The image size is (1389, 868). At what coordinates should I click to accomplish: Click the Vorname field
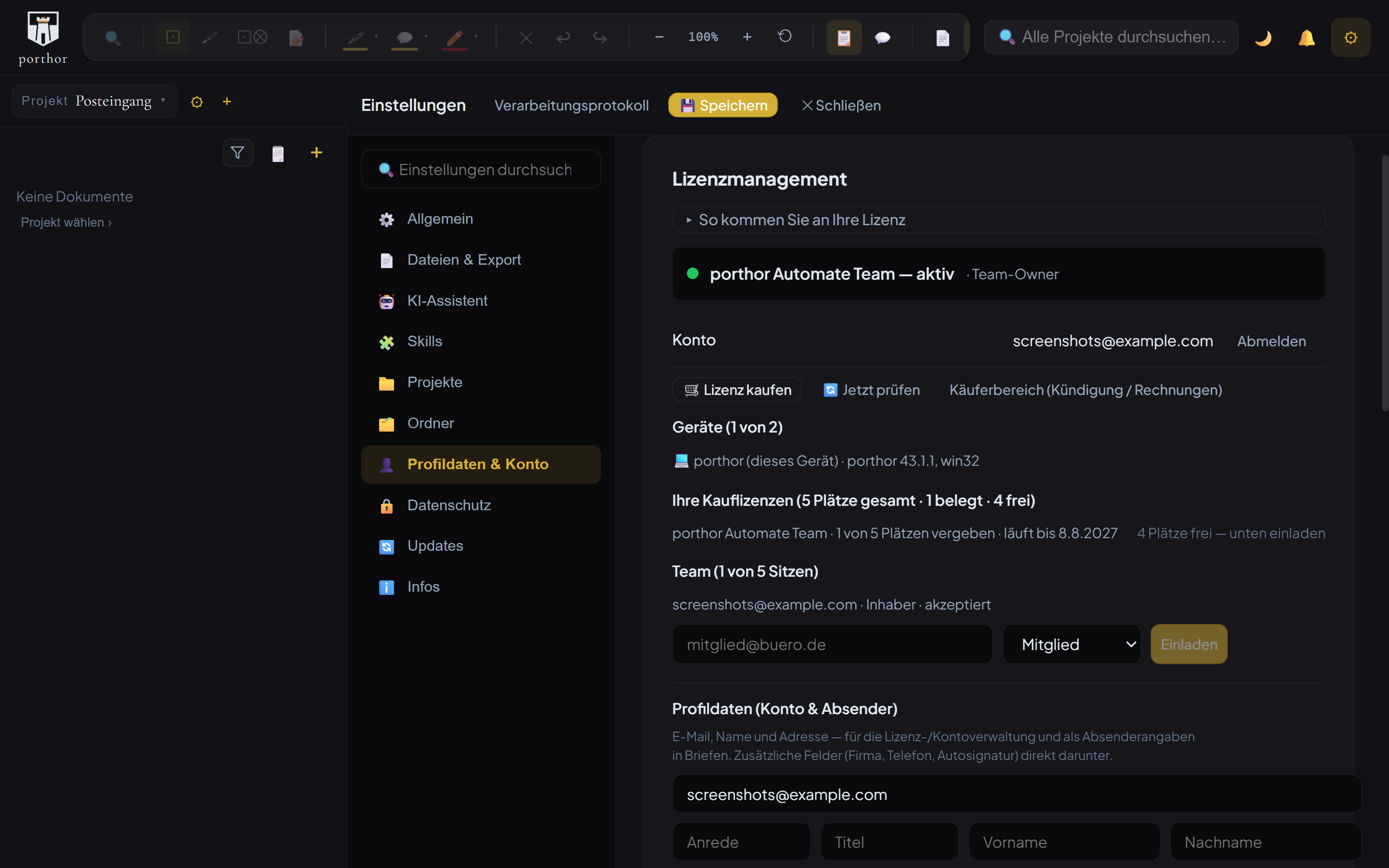tap(1064, 842)
